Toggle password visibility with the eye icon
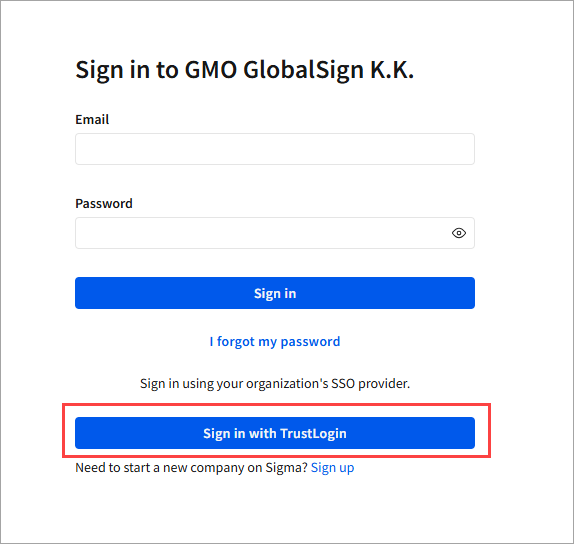This screenshot has height=544, width=574. [x=459, y=233]
